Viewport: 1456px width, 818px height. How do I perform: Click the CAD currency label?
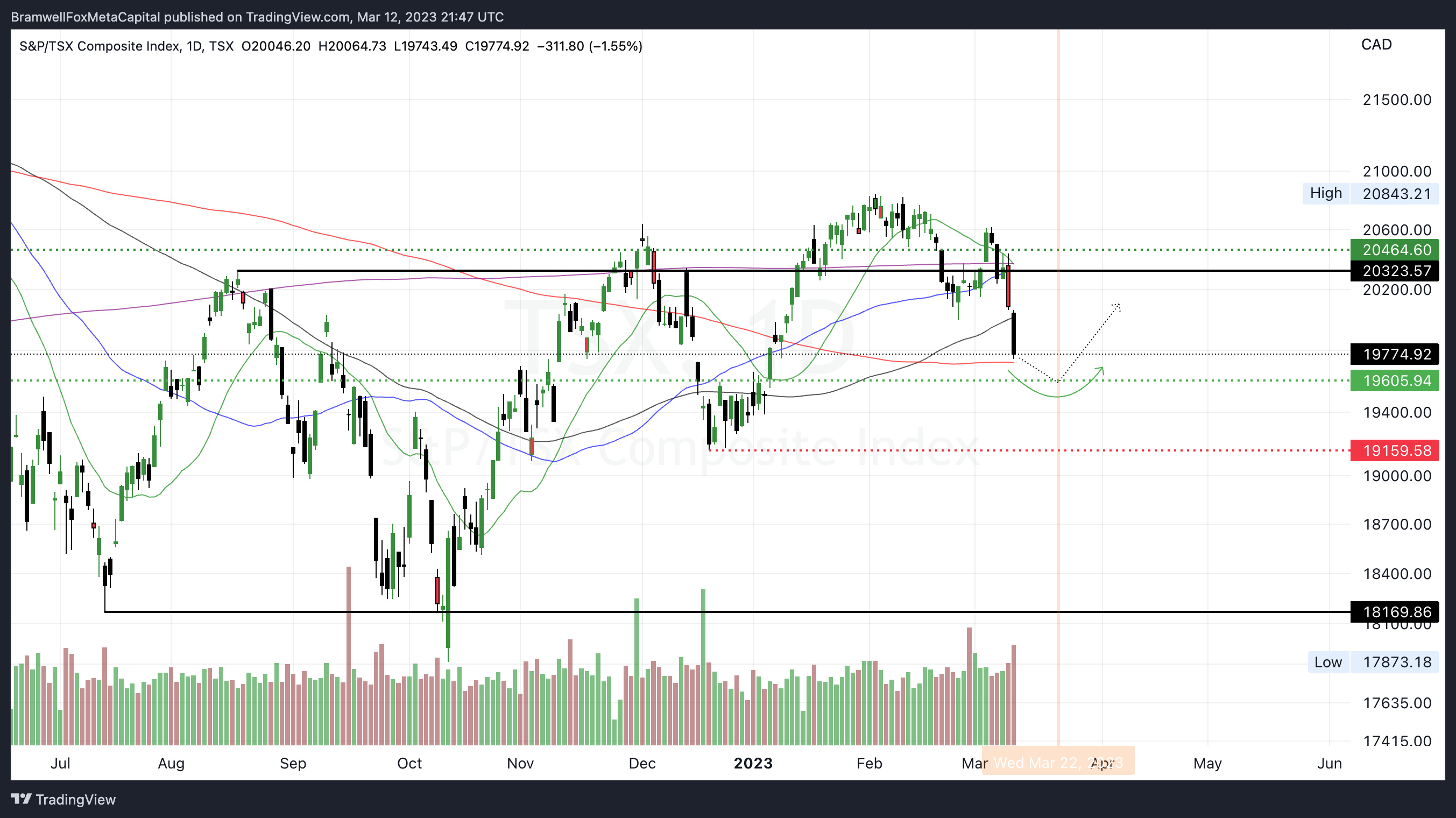[x=1376, y=45]
